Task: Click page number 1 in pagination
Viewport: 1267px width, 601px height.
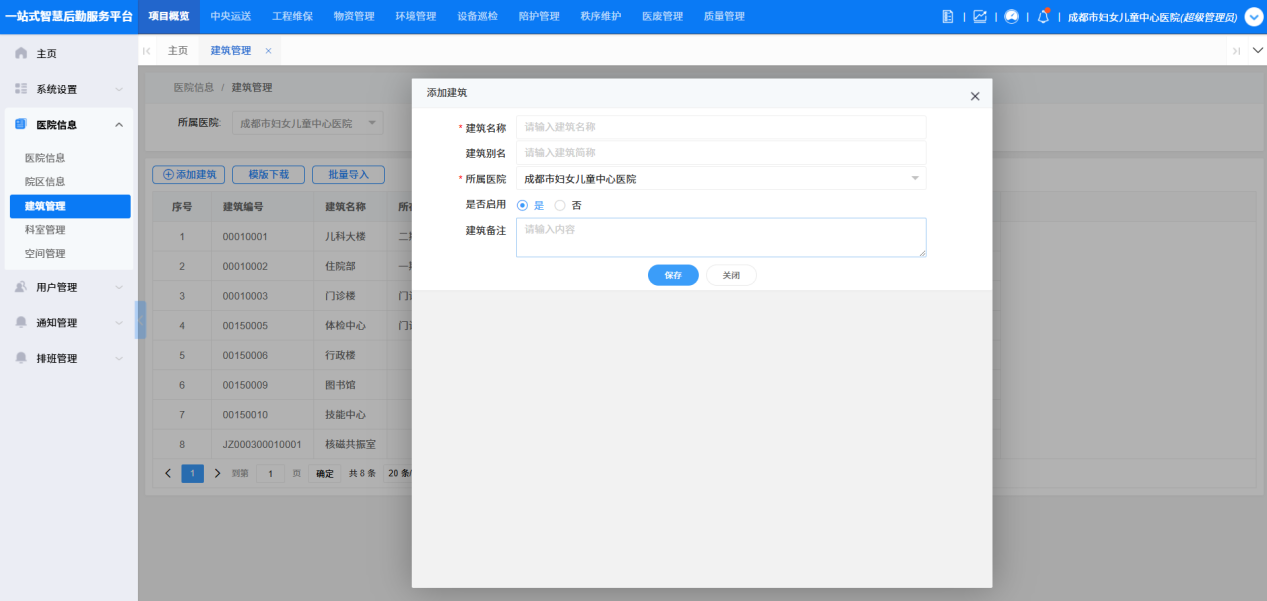Action: 192,473
